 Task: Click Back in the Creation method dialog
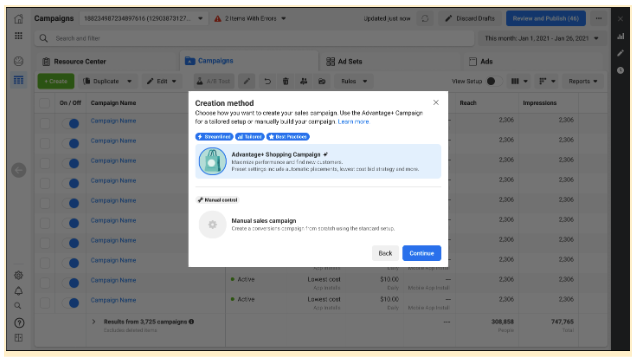click(x=385, y=253)
